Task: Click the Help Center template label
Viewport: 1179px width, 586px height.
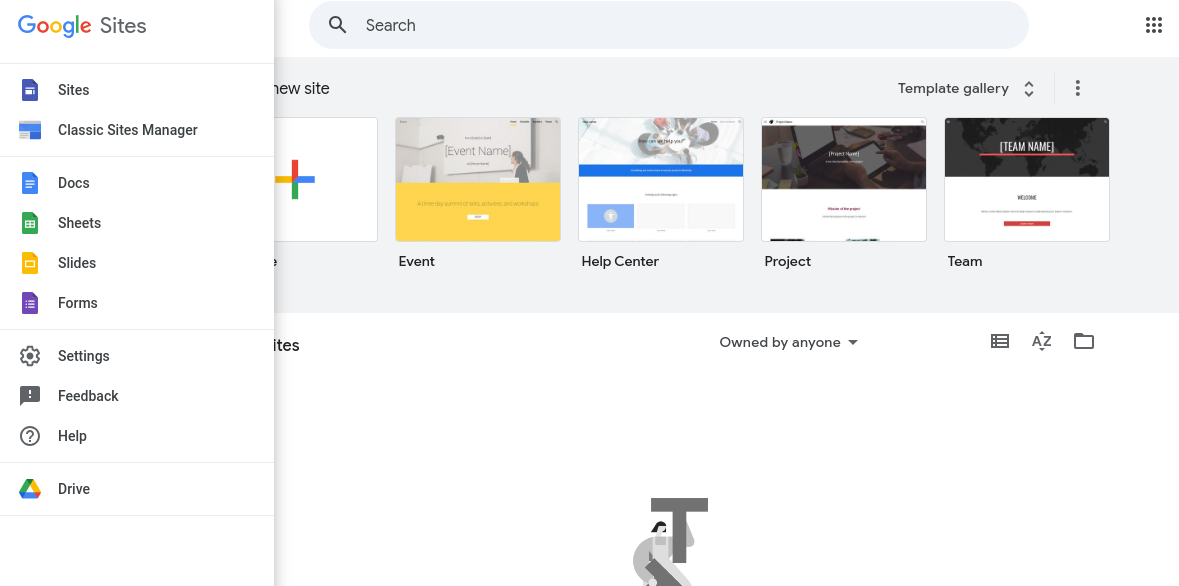Action: 620,261
